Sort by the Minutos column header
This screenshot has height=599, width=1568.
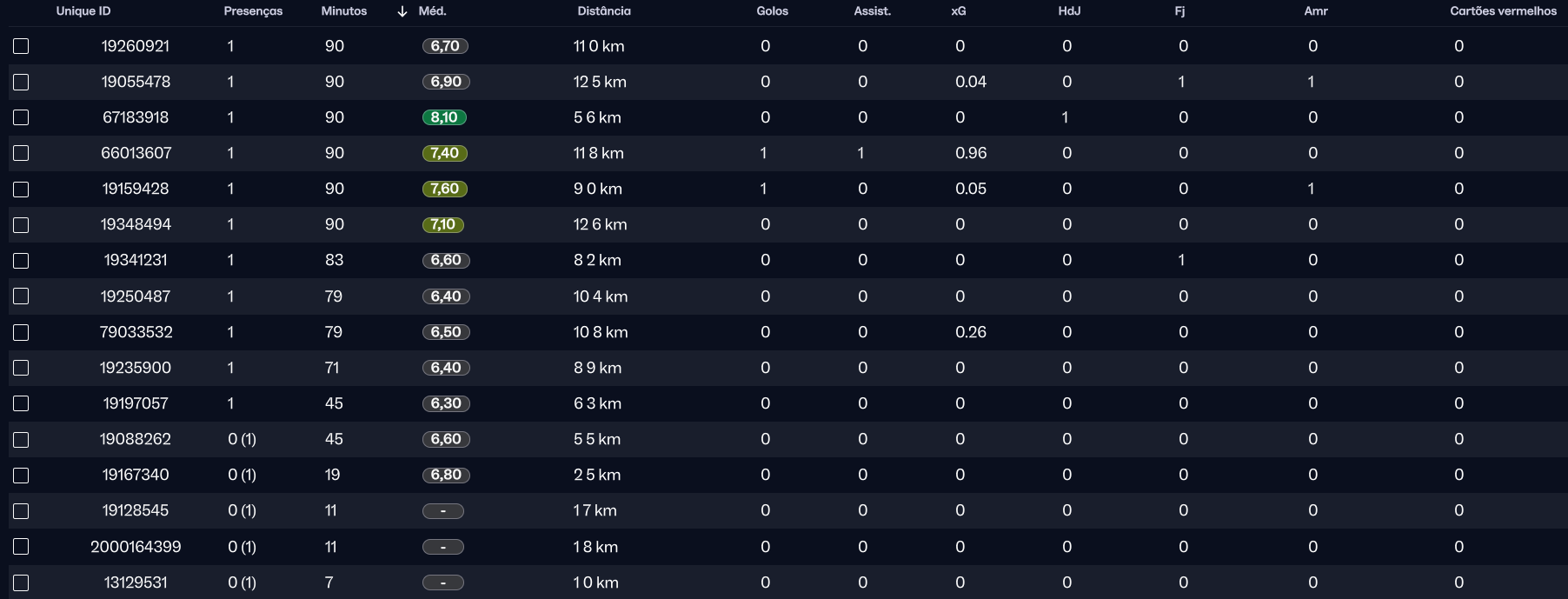(x=343, y=11)
